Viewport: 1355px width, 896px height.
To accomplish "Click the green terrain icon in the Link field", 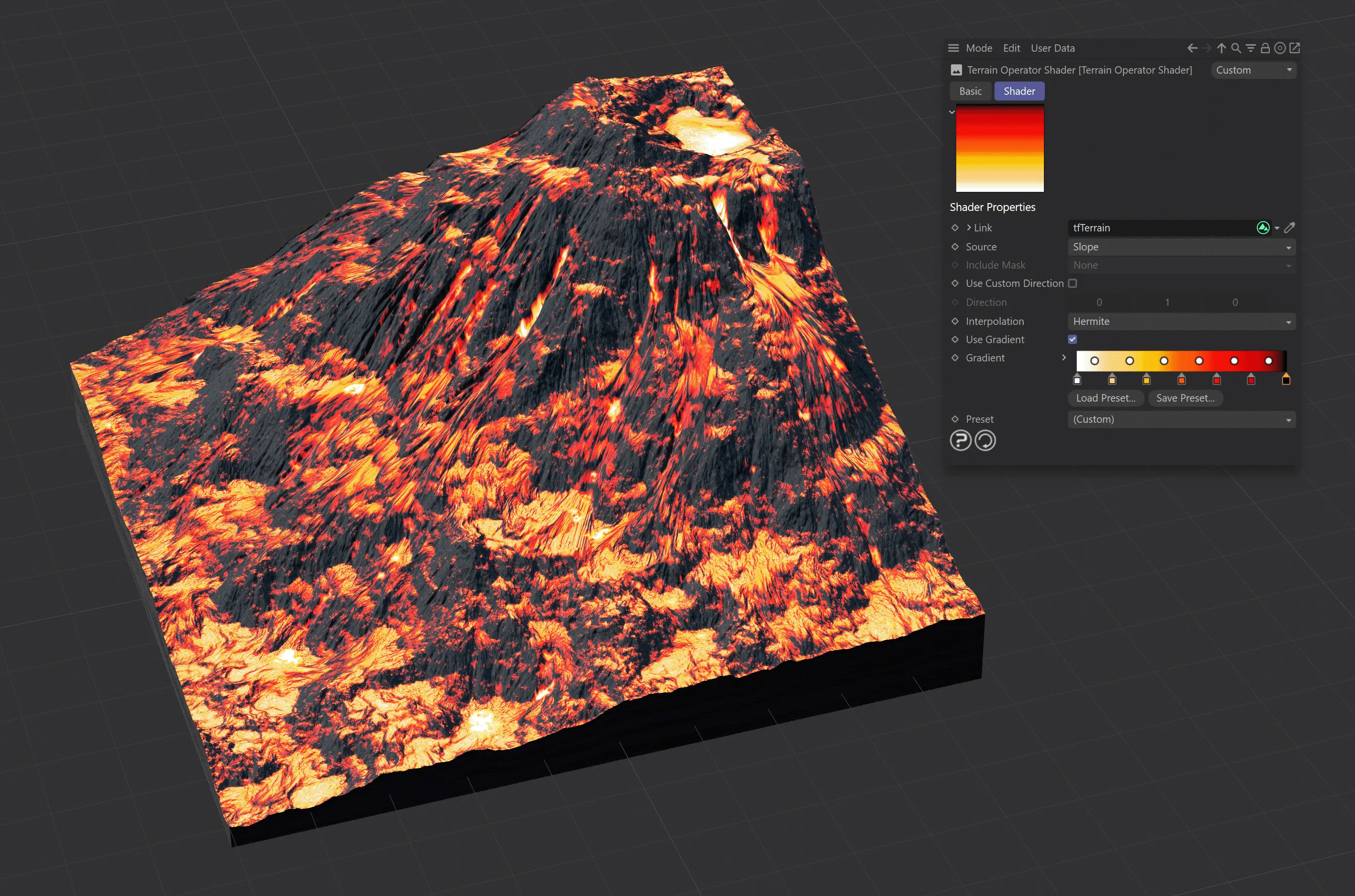I will pyautogui.click(x=1263, y=227).
